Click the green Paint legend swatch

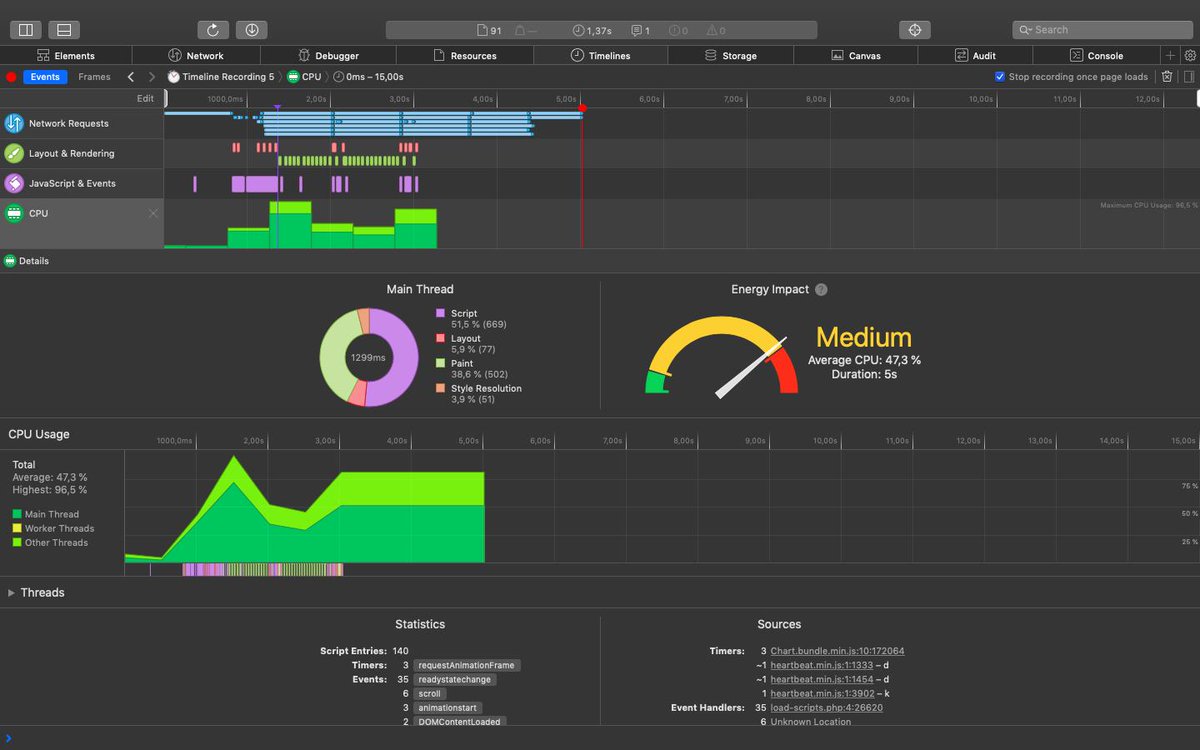[440, 364]
